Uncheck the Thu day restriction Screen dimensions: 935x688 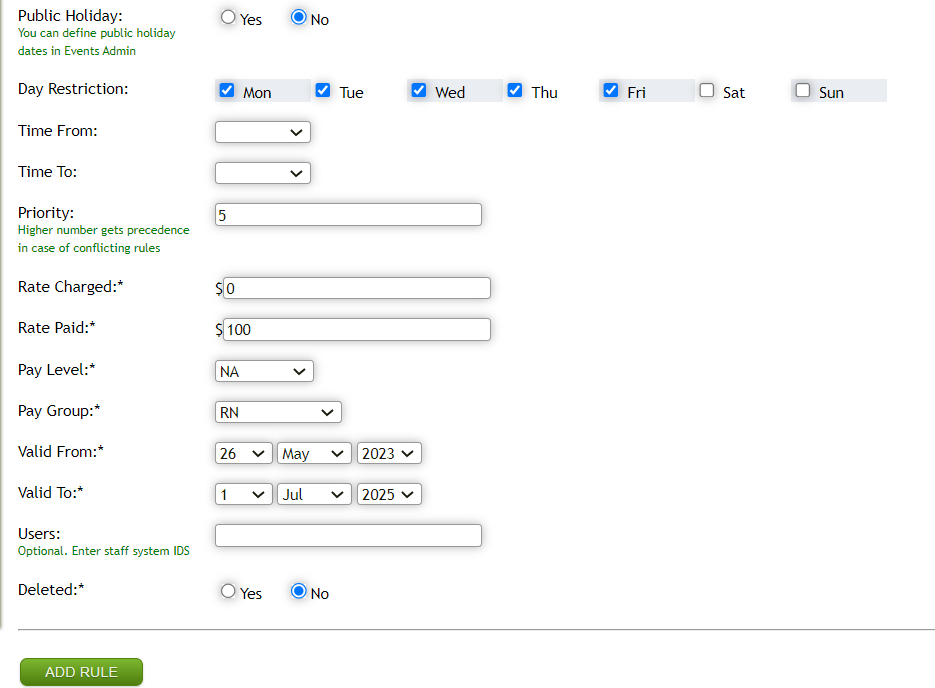[x=515, y=90]
